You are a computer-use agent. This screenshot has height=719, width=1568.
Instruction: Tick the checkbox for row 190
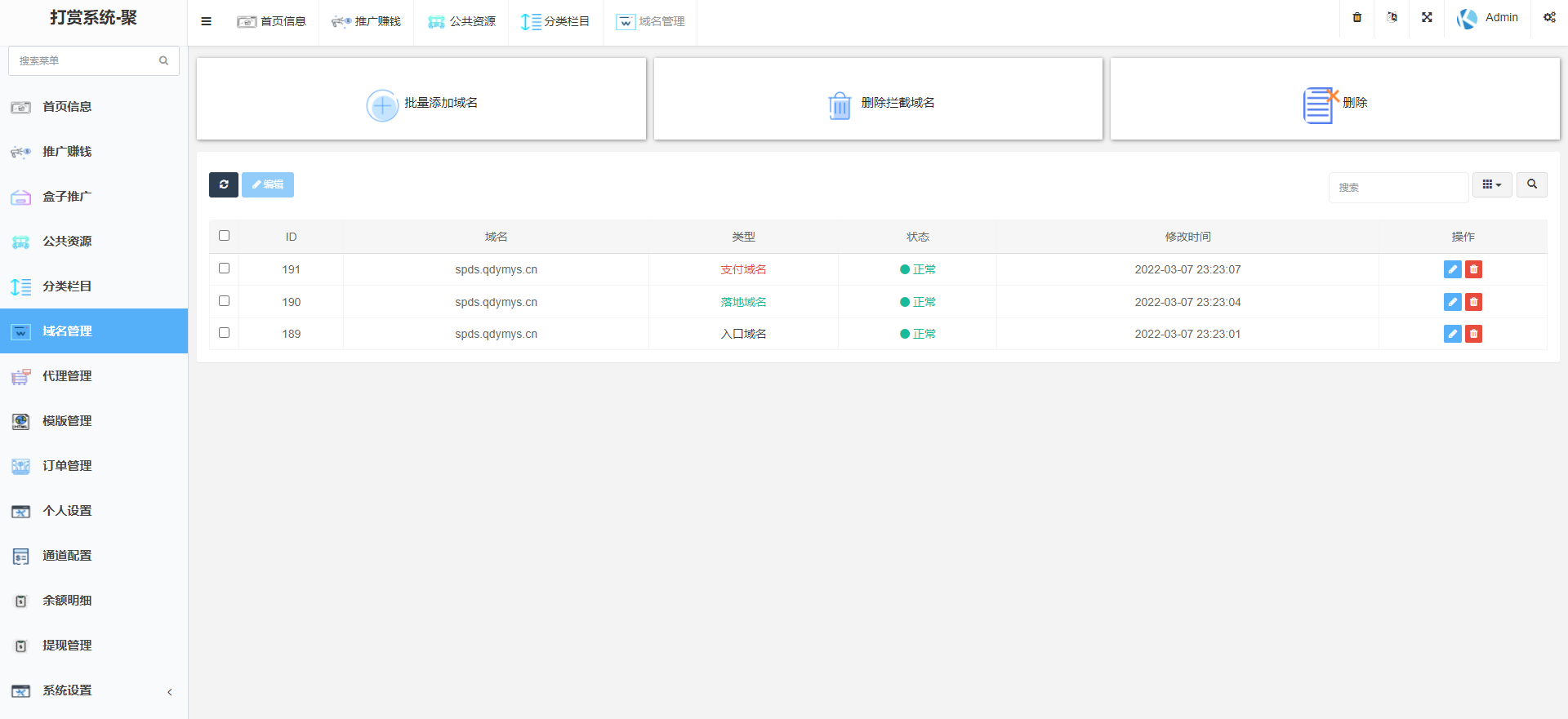point(225,301)
